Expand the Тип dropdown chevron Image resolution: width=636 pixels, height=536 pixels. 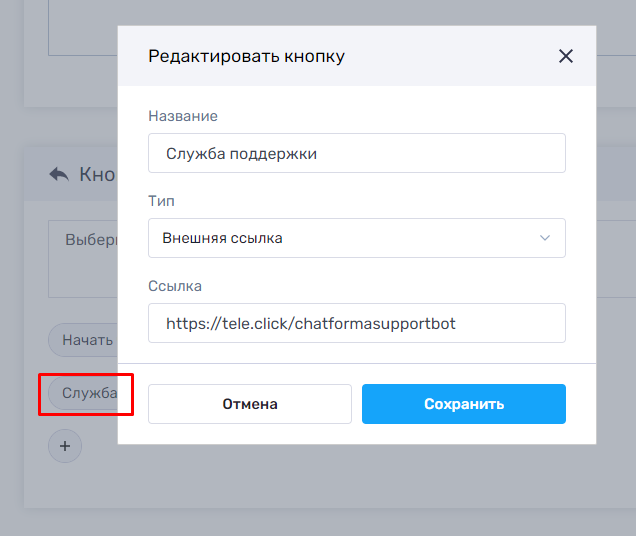[545, 238]
